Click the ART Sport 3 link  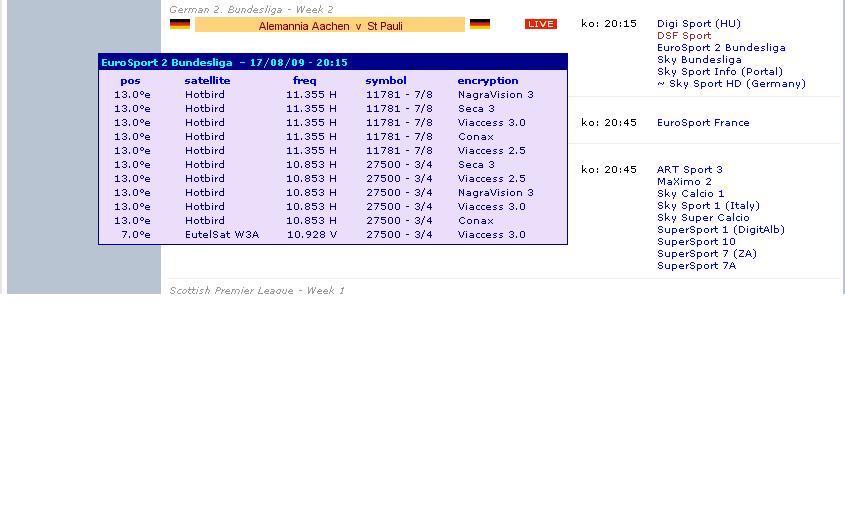(x=689, y=170)
